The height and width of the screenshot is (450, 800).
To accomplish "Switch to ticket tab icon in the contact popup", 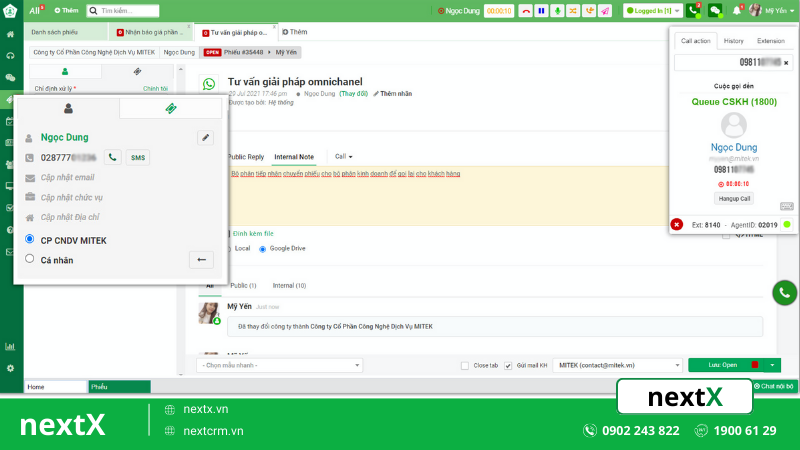I will (x=171, y=108).
